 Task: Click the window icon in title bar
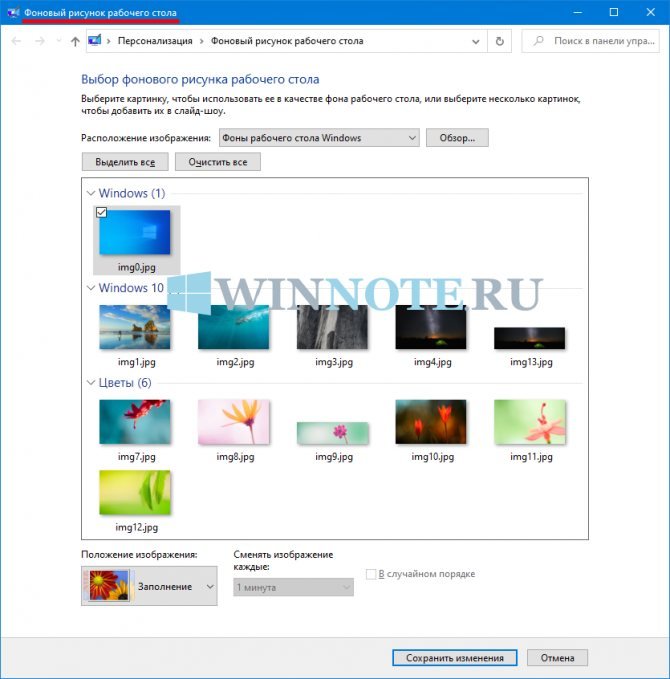13,13
